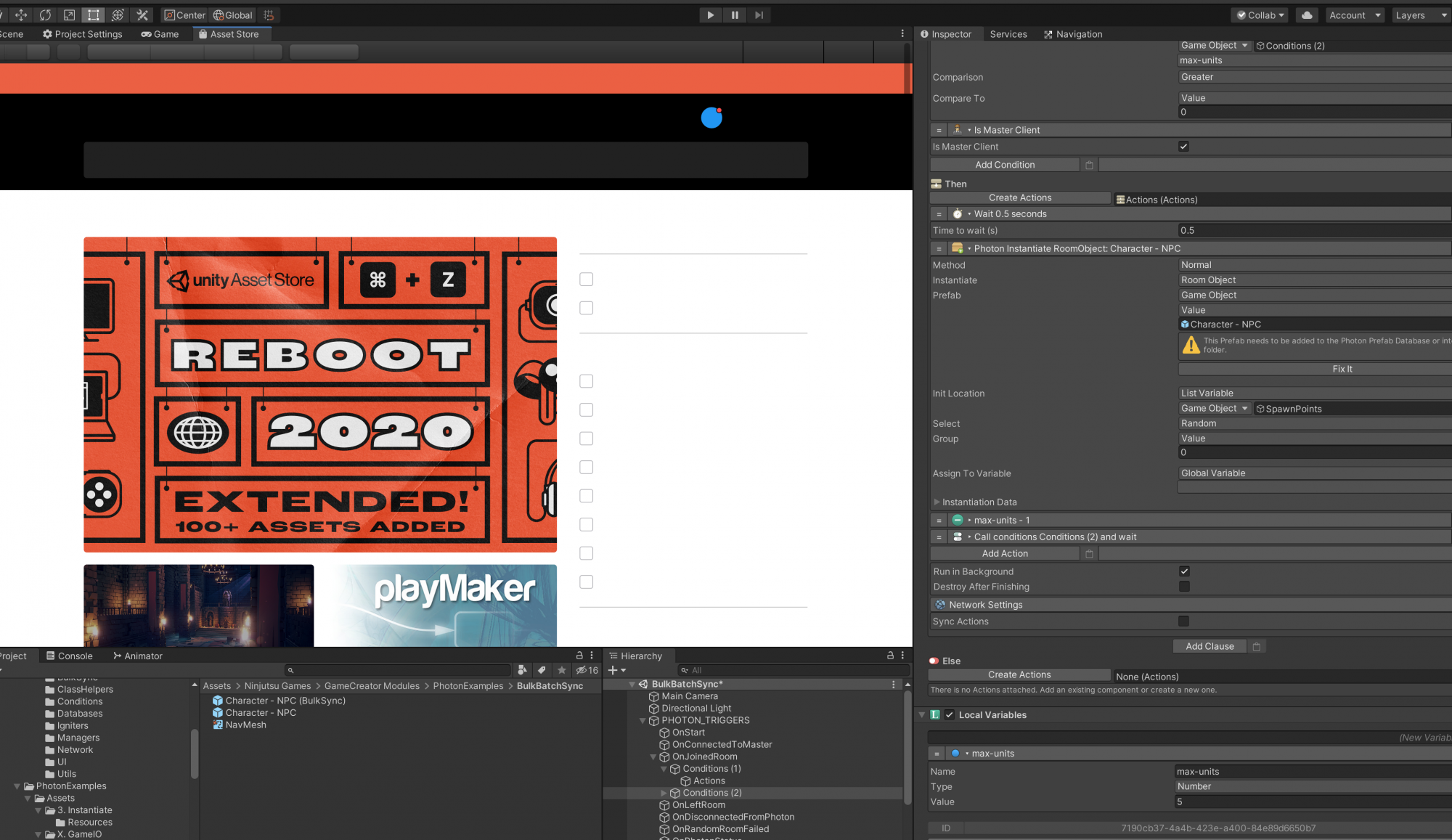This screenshot has height=840, width=1452.
Task: Save Project search as favorite
Action: tap(561, 670)
